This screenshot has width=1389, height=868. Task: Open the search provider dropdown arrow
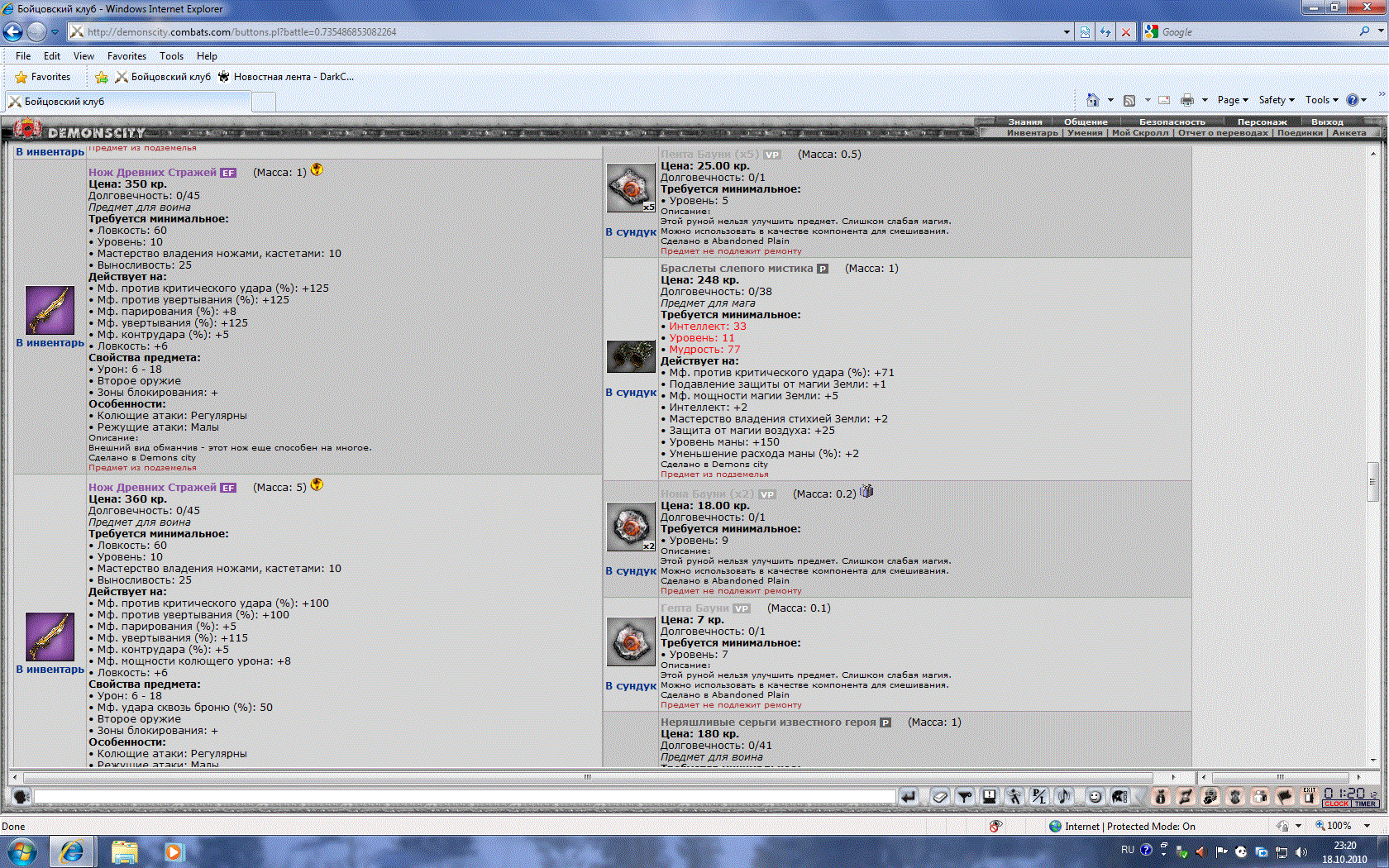pos(1381,31)
